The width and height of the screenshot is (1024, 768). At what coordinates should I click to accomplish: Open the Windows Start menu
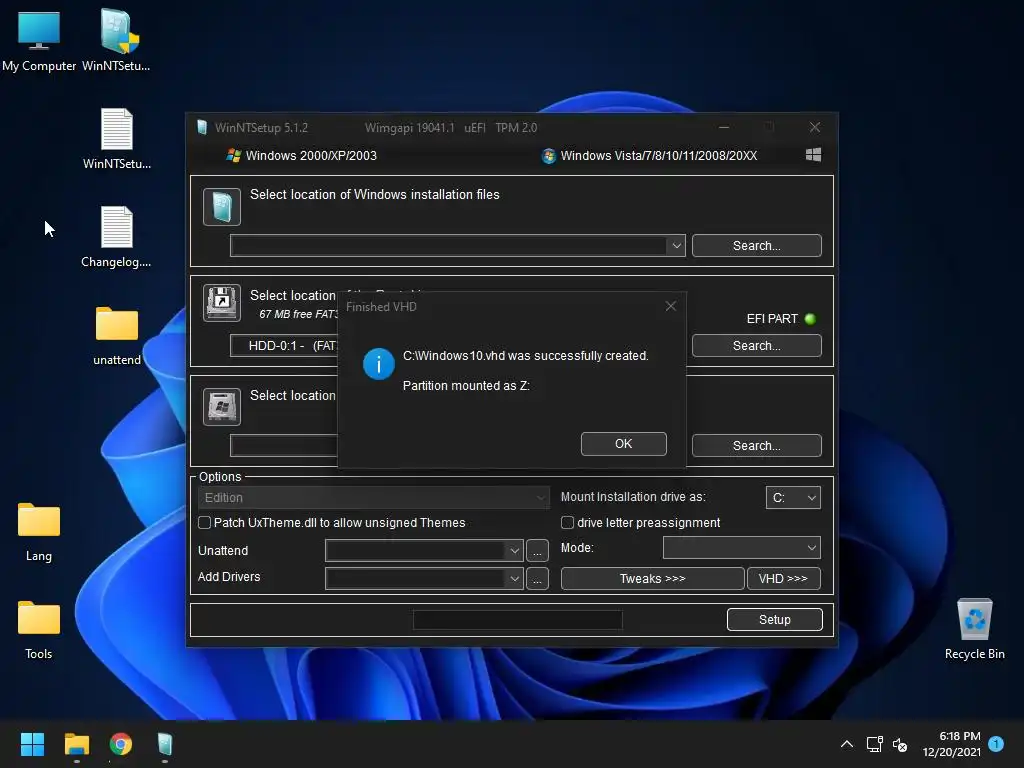(x=32, y=744)
